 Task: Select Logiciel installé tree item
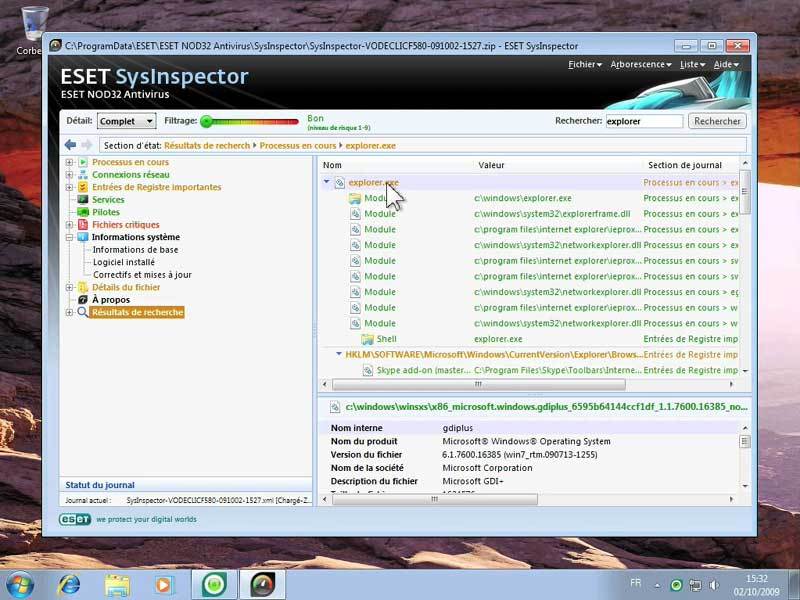click(123, 262)
